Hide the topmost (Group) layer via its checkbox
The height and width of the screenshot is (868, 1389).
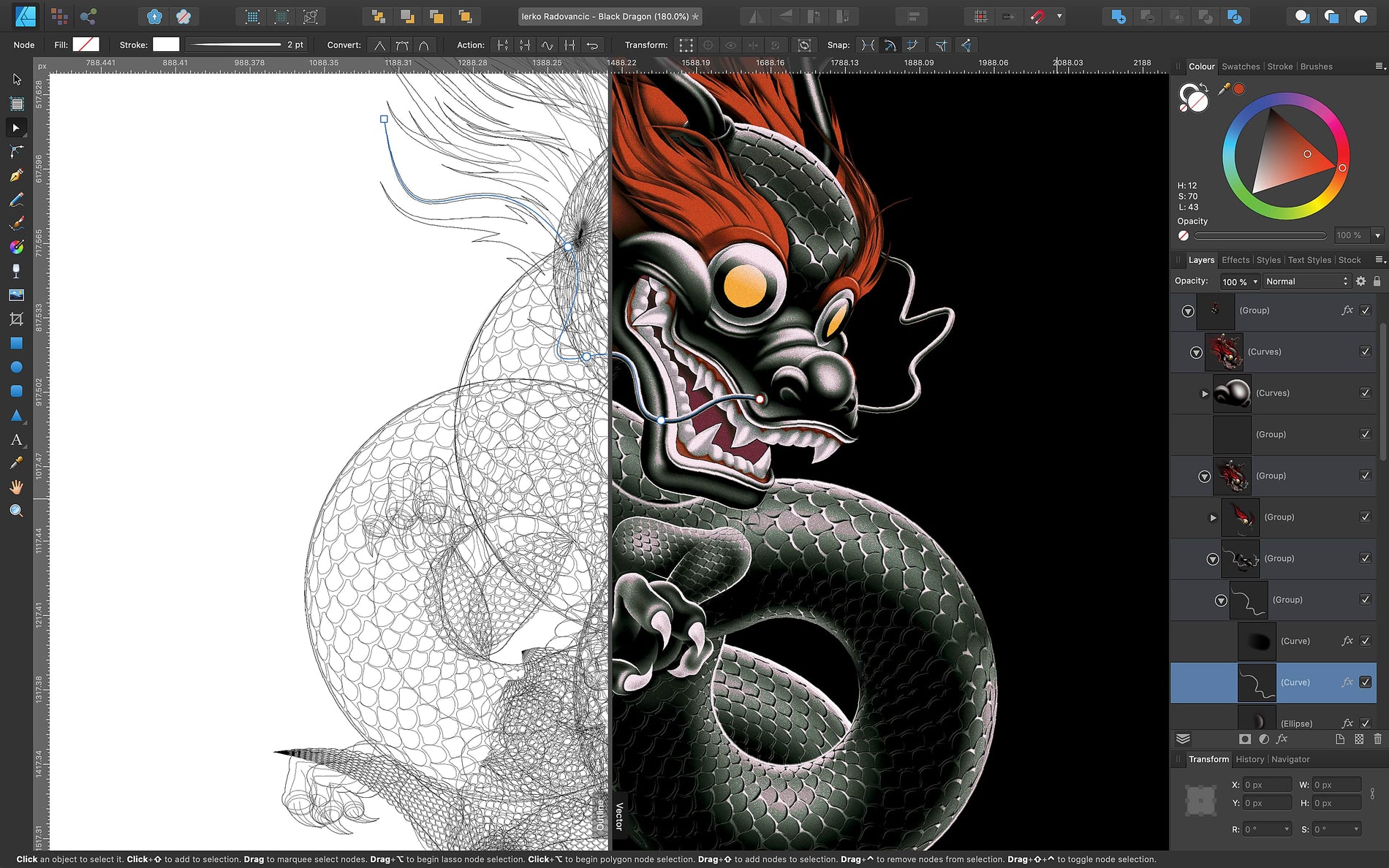pos(1365,310)
